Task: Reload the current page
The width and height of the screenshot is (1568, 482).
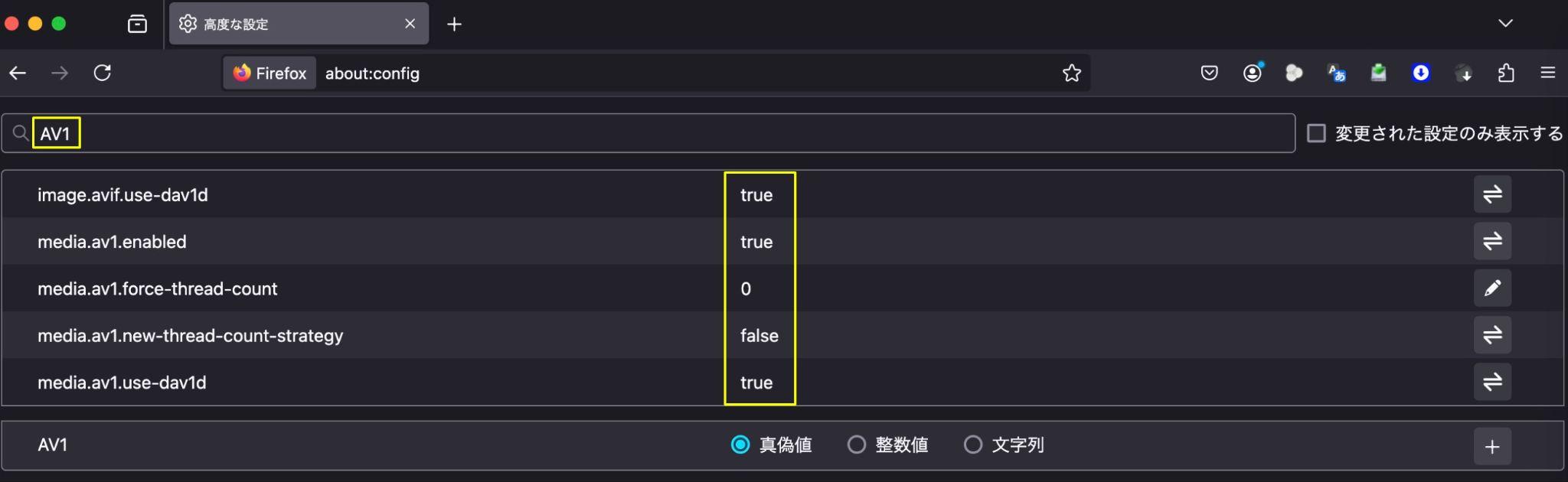Action: pyautogui.click(x=103, y=73)
